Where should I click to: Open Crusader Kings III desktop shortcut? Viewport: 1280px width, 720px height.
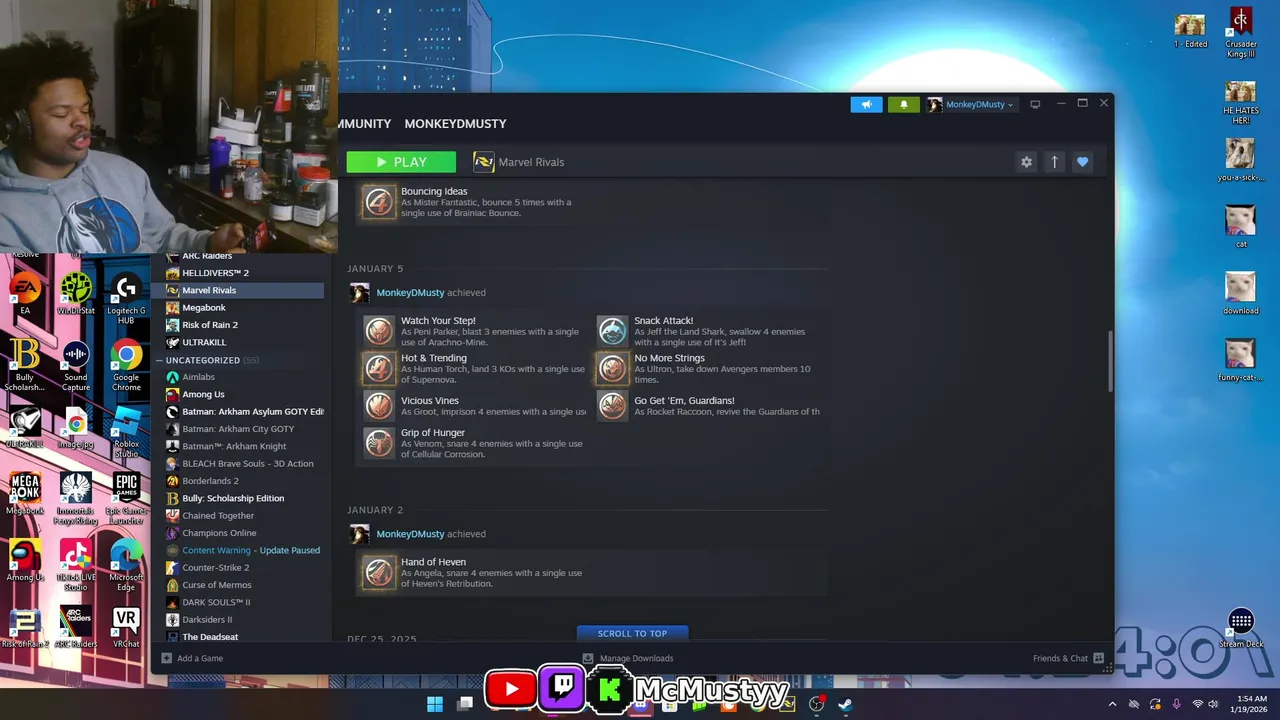(x=1241, y=34)
